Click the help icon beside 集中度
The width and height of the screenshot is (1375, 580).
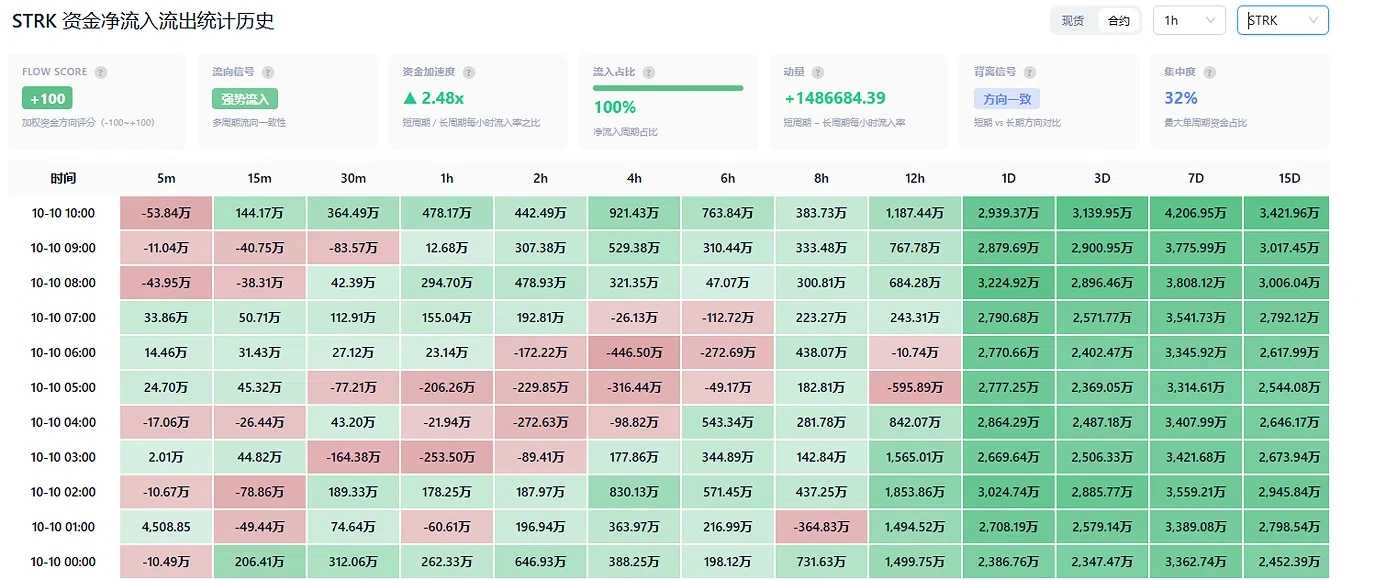coord(1209,73)
